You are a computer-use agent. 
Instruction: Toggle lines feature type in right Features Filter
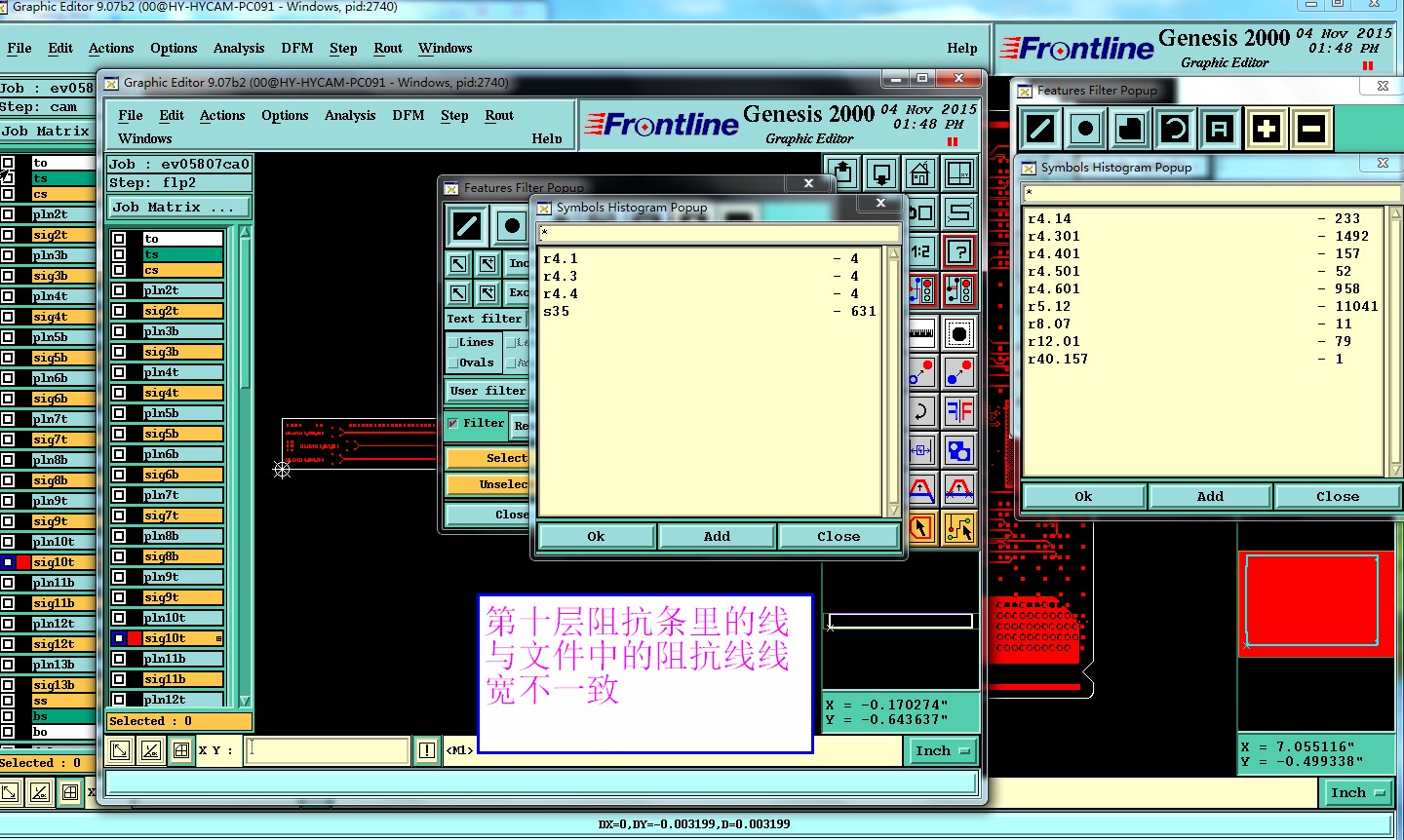(x=1040, y=129)
